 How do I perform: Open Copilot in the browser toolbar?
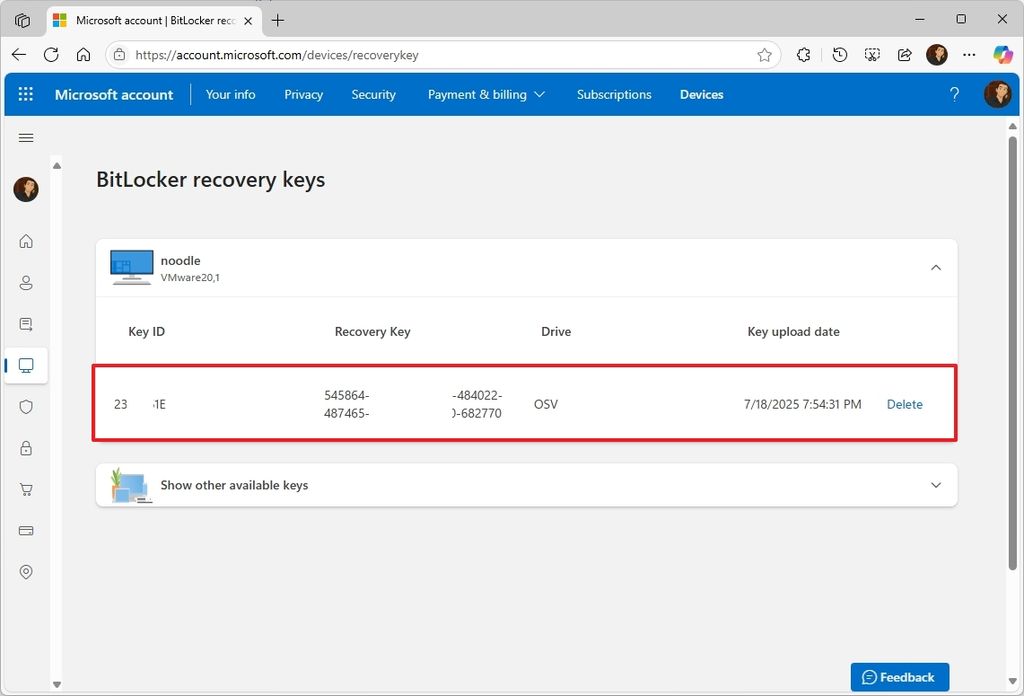pyautogui.click(x=1004, y=55)
